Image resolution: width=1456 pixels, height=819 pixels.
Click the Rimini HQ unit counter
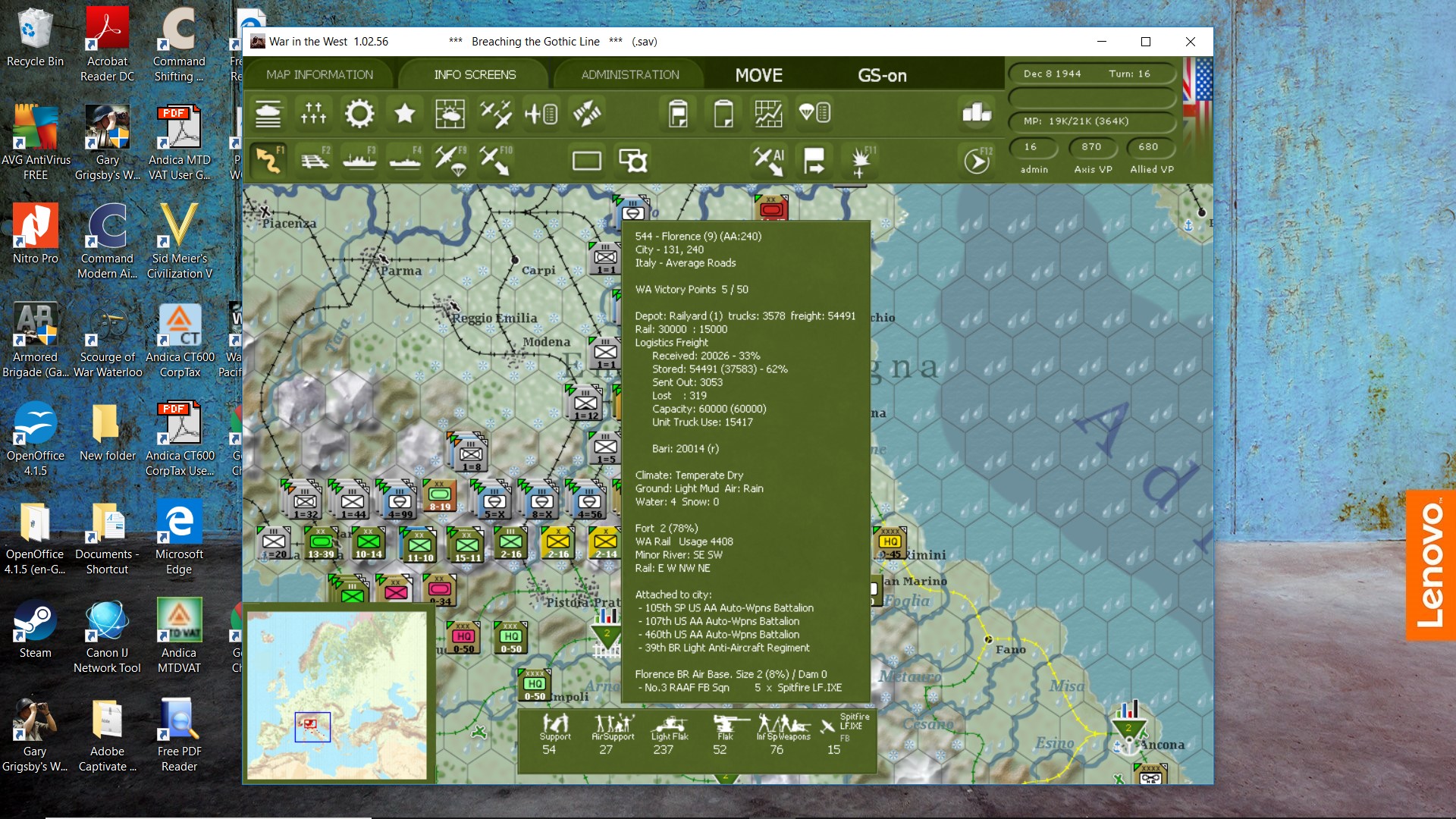click(x=890, y=543)
